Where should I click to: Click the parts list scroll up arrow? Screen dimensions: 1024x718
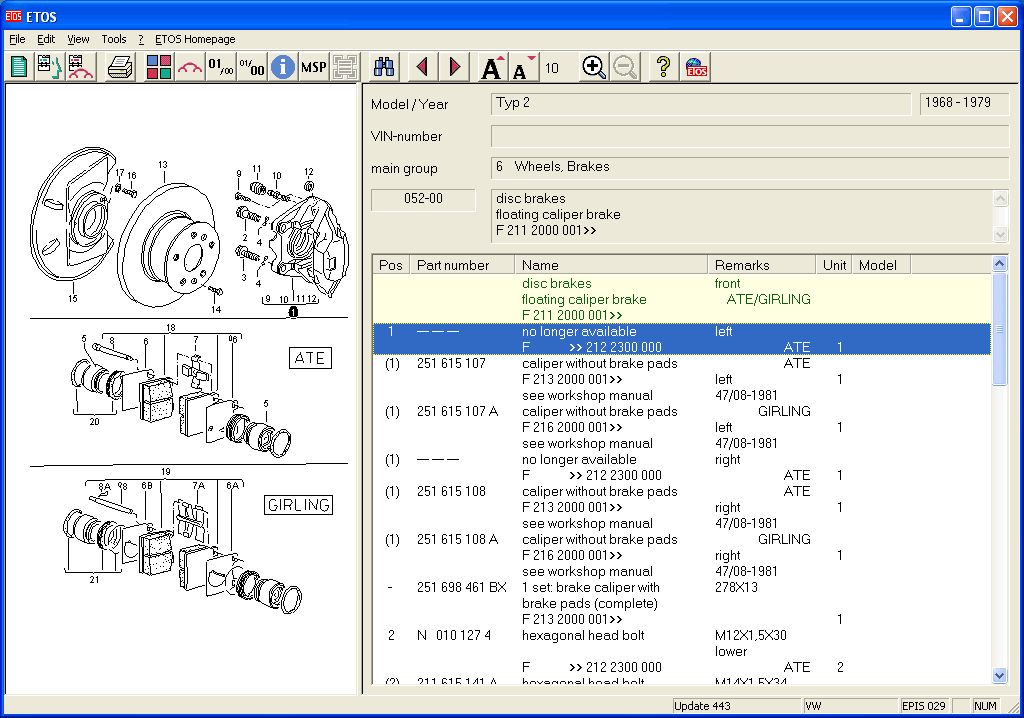(999, 263)
